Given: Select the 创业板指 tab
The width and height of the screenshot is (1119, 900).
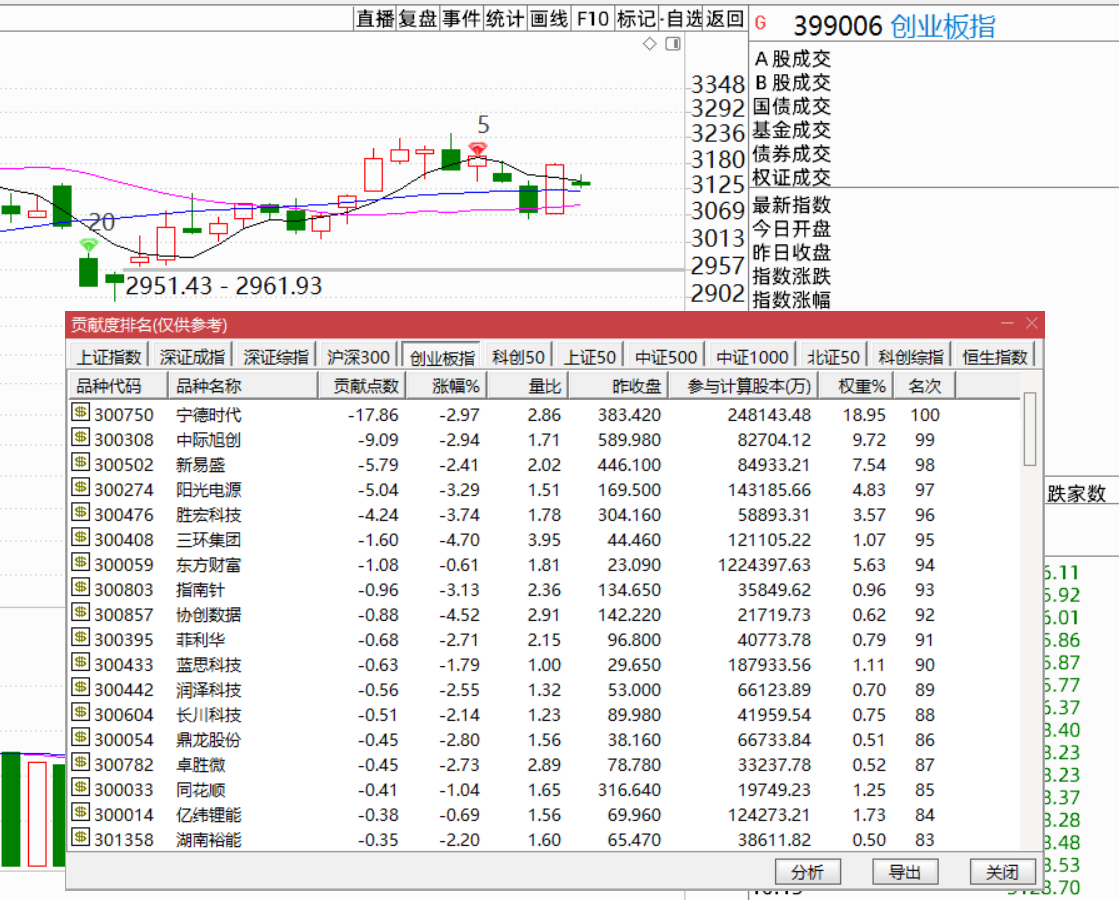Looking at the screenshot, I should pyautogui.click(x=442, y=356).
